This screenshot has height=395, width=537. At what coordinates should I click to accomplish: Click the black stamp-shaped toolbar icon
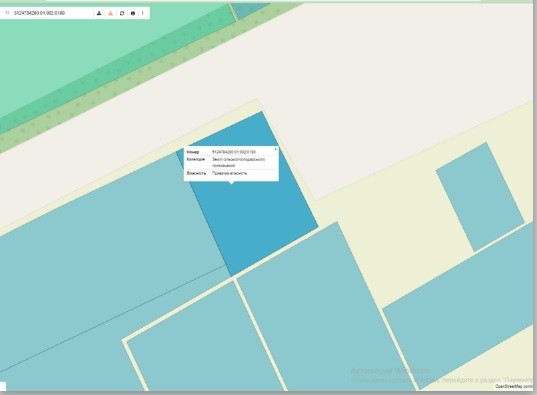click(x=99, y=13)
